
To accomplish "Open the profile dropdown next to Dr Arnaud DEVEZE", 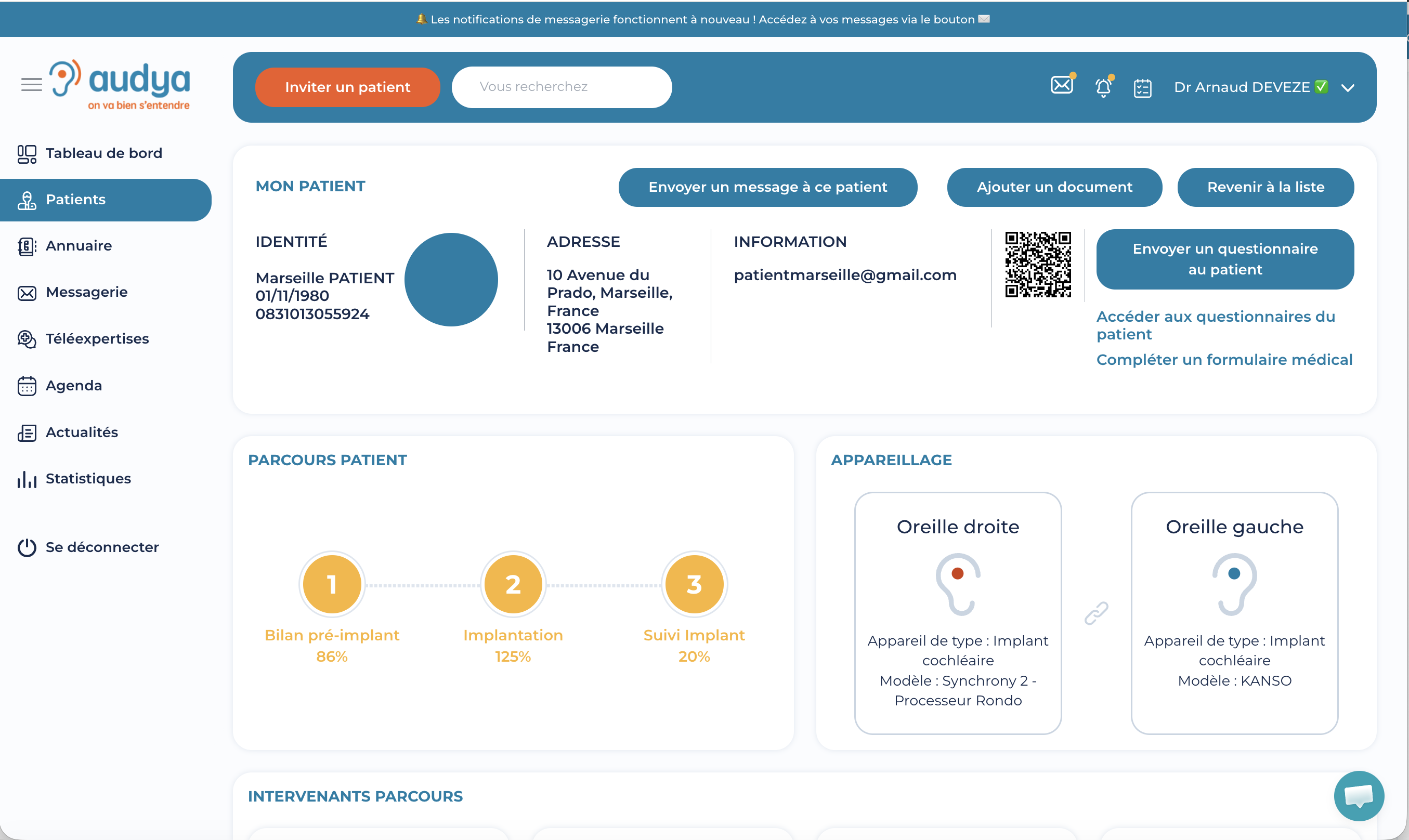I will click(x=1348, y=88).
